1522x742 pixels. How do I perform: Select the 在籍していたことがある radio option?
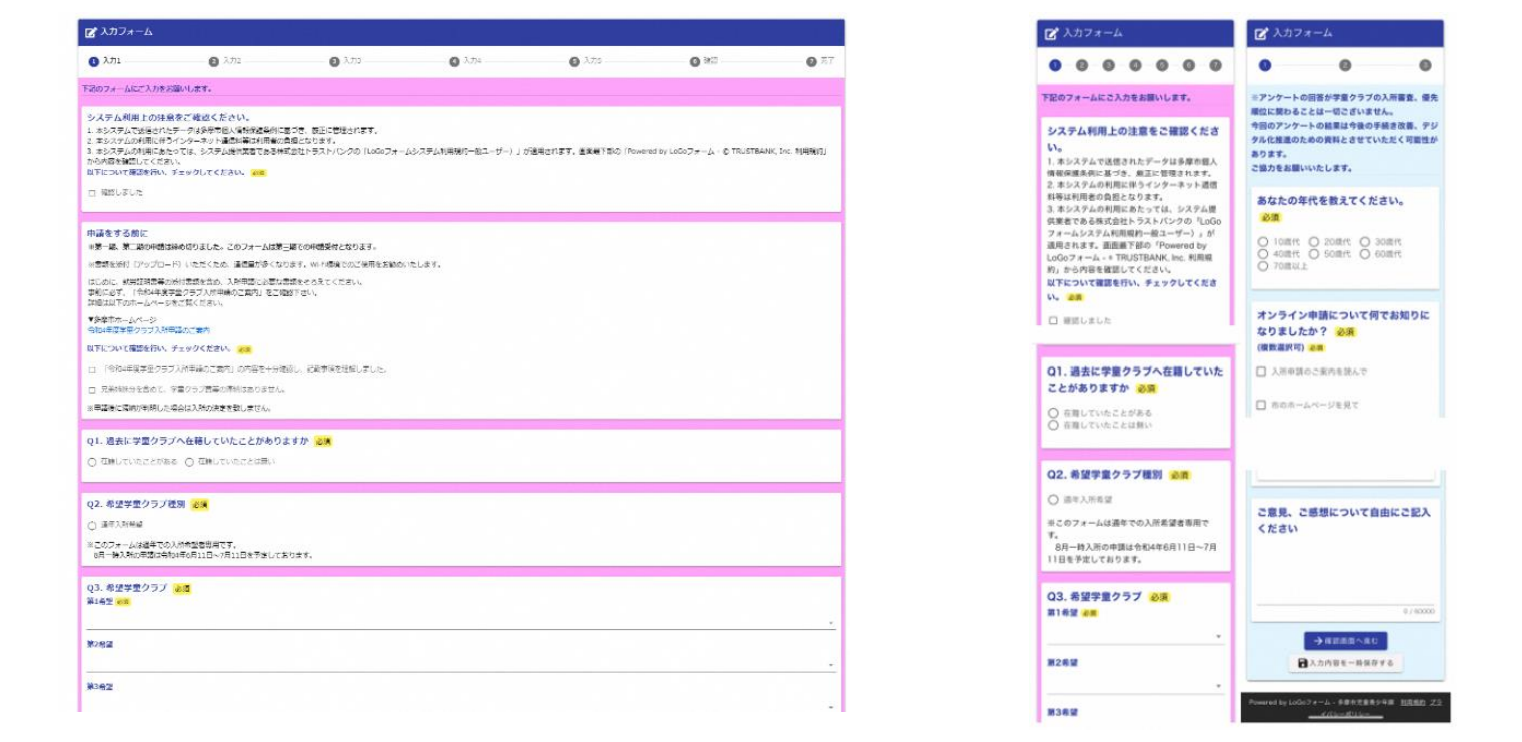pos(89,464)
